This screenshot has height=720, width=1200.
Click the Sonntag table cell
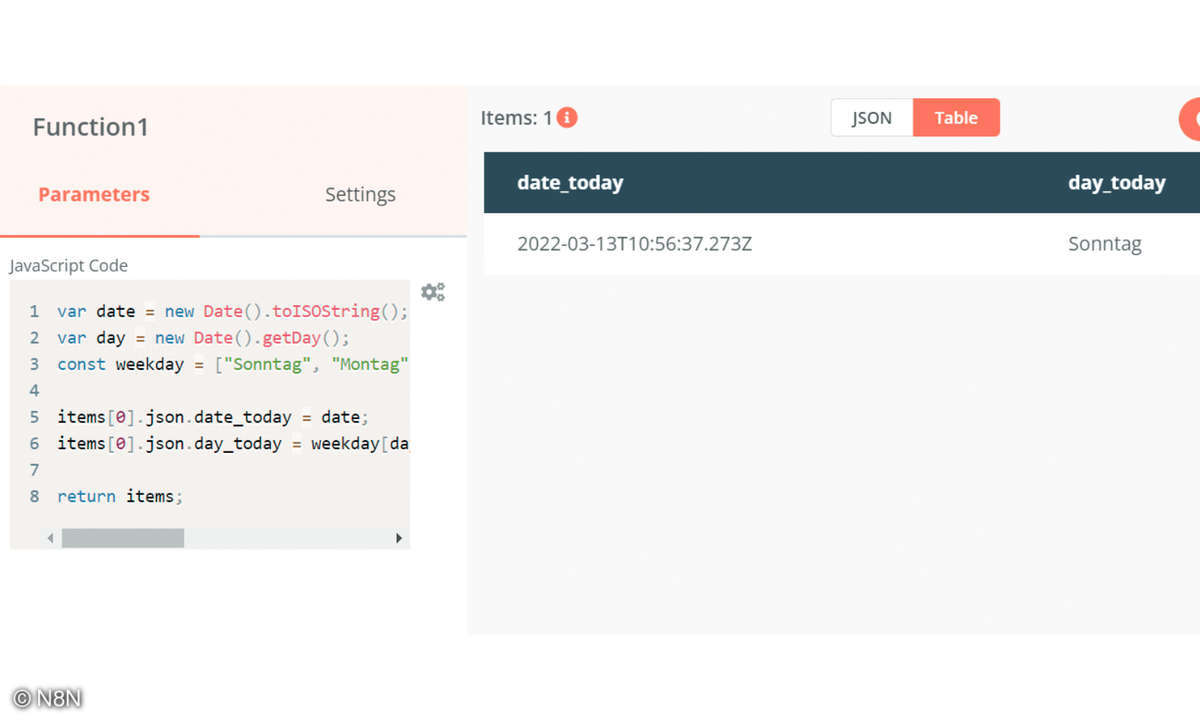click(x=1105, y=243)
